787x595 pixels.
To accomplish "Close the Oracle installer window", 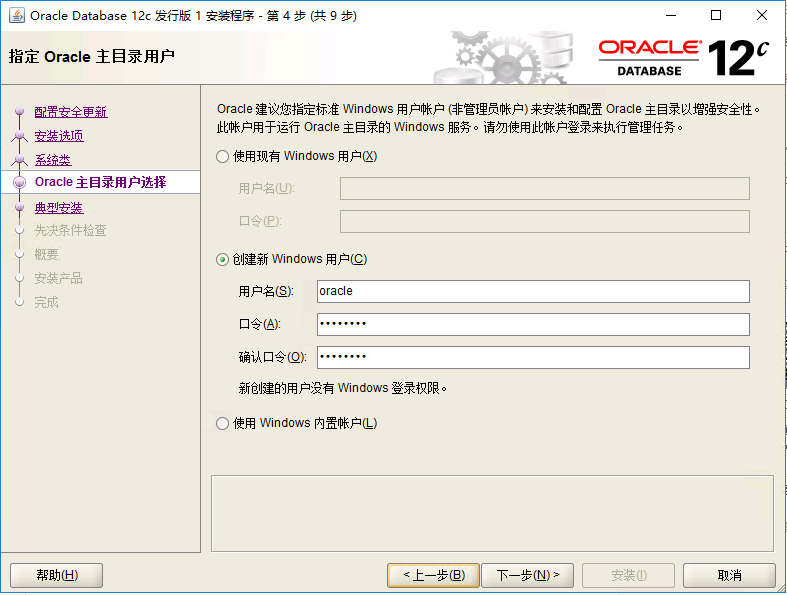I will 762,16.
